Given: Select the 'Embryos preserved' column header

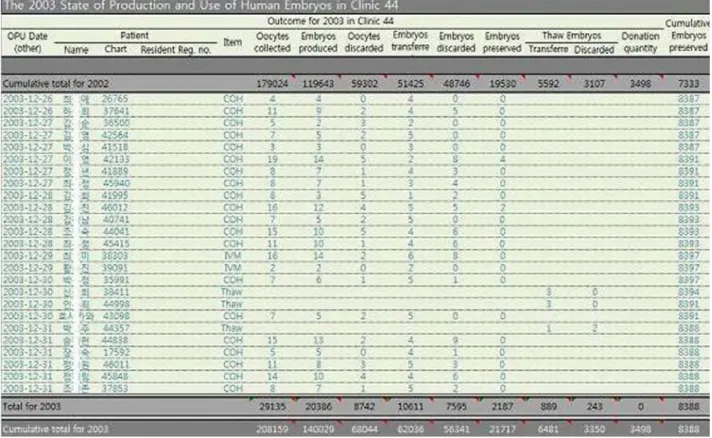Looking at the screenshot, I should click(502, 42).
